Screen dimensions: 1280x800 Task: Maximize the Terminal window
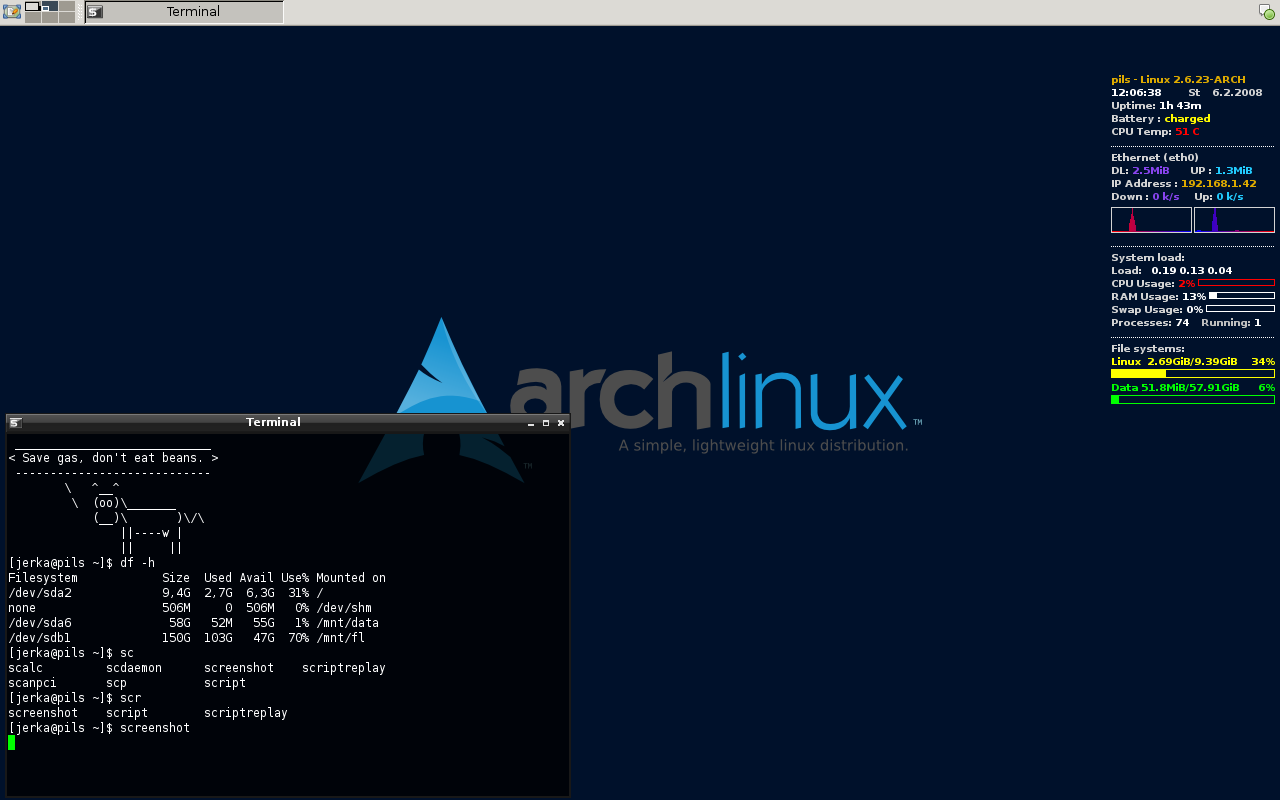(546, 422)
